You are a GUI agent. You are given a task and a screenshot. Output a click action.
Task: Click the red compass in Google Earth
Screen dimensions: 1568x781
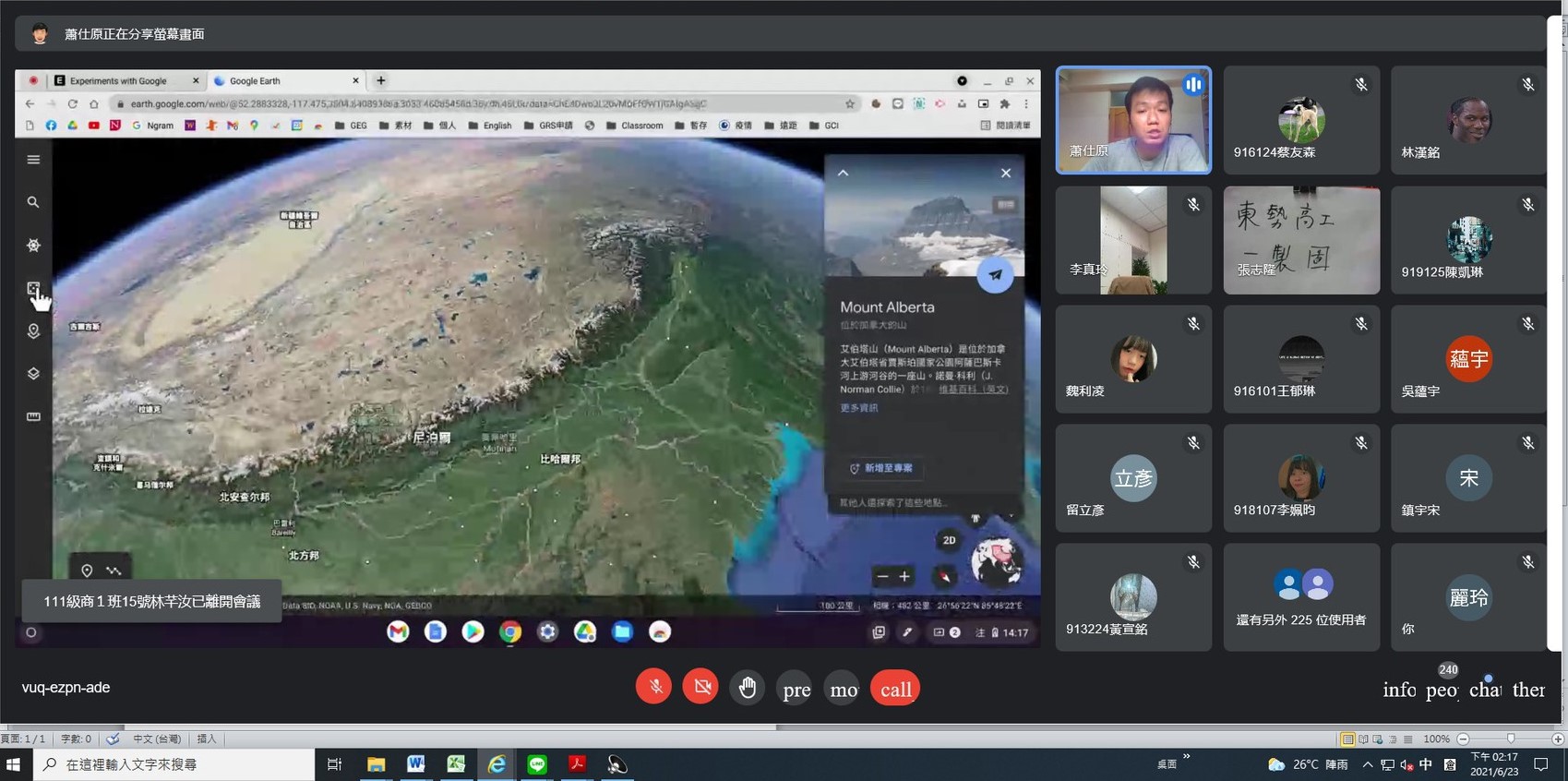(944, 577)
